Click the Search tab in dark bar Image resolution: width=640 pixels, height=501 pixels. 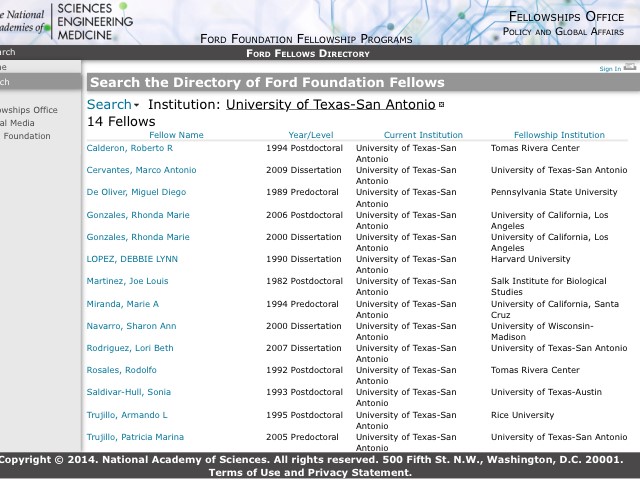[x=8, y=52]
